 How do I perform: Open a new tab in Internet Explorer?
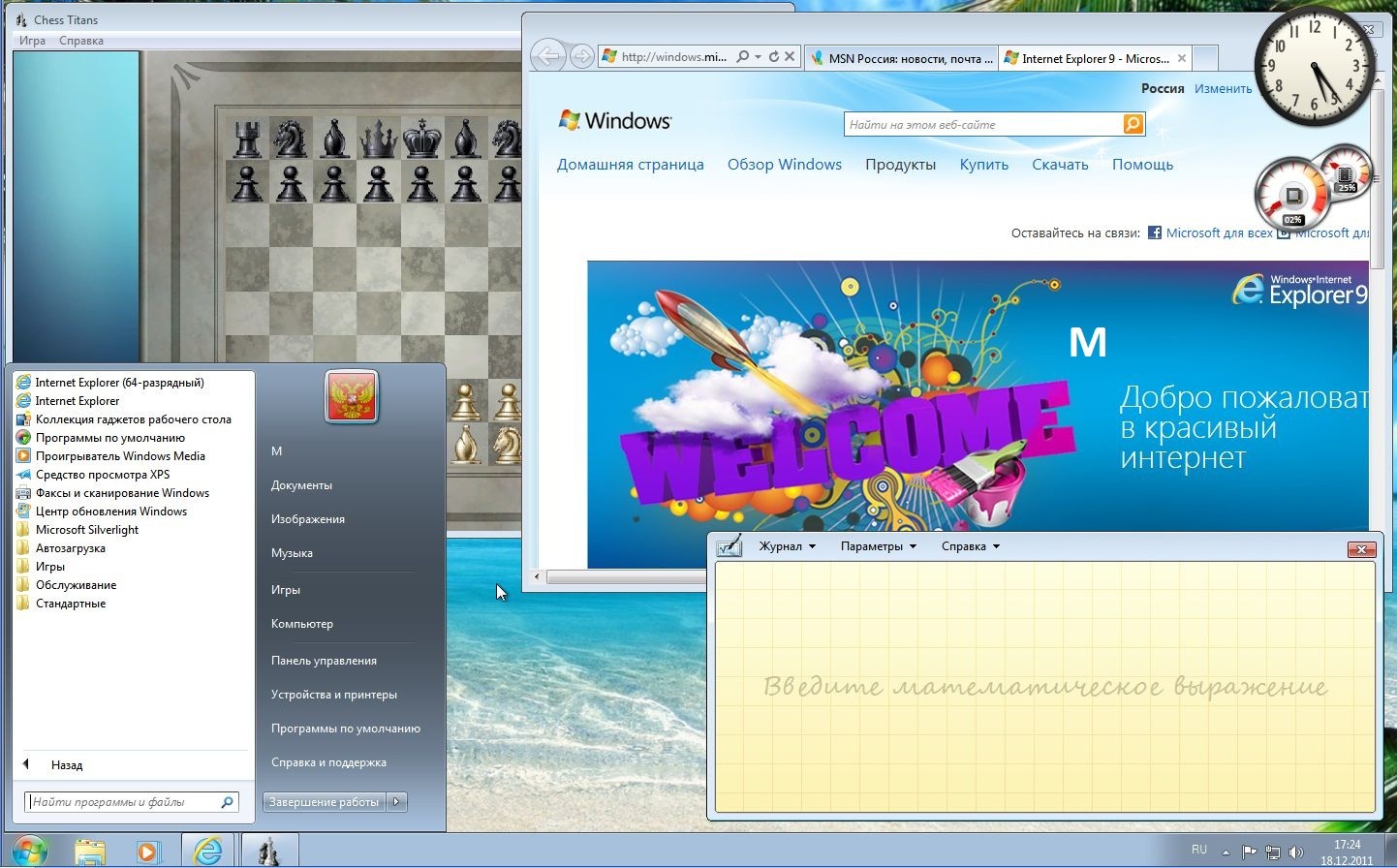[1205, 58]
